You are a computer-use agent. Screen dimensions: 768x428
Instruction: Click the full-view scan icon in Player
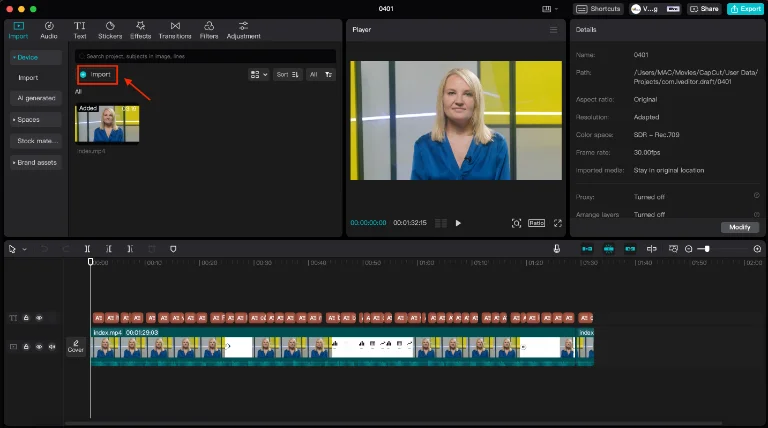(x=516, y=223)
